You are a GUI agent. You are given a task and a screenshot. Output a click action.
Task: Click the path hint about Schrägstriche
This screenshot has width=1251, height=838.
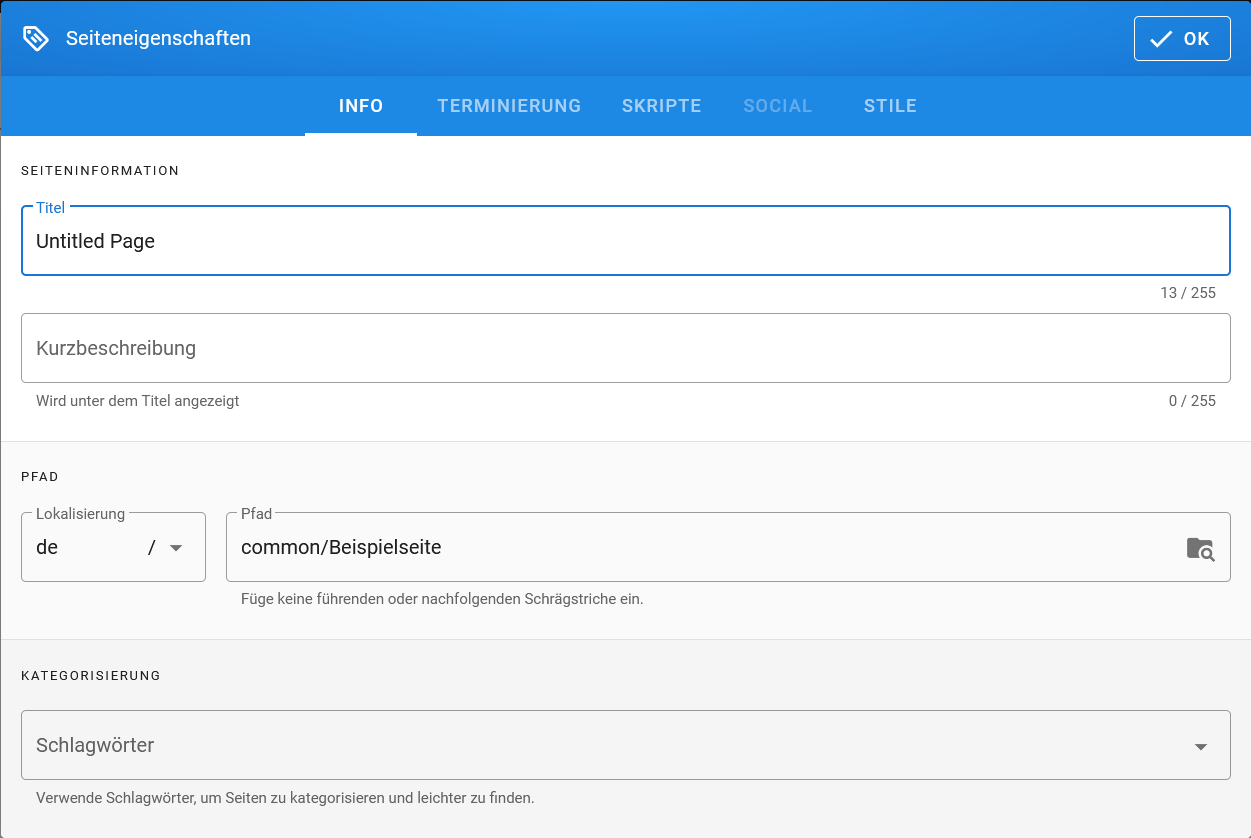[442, 600]
